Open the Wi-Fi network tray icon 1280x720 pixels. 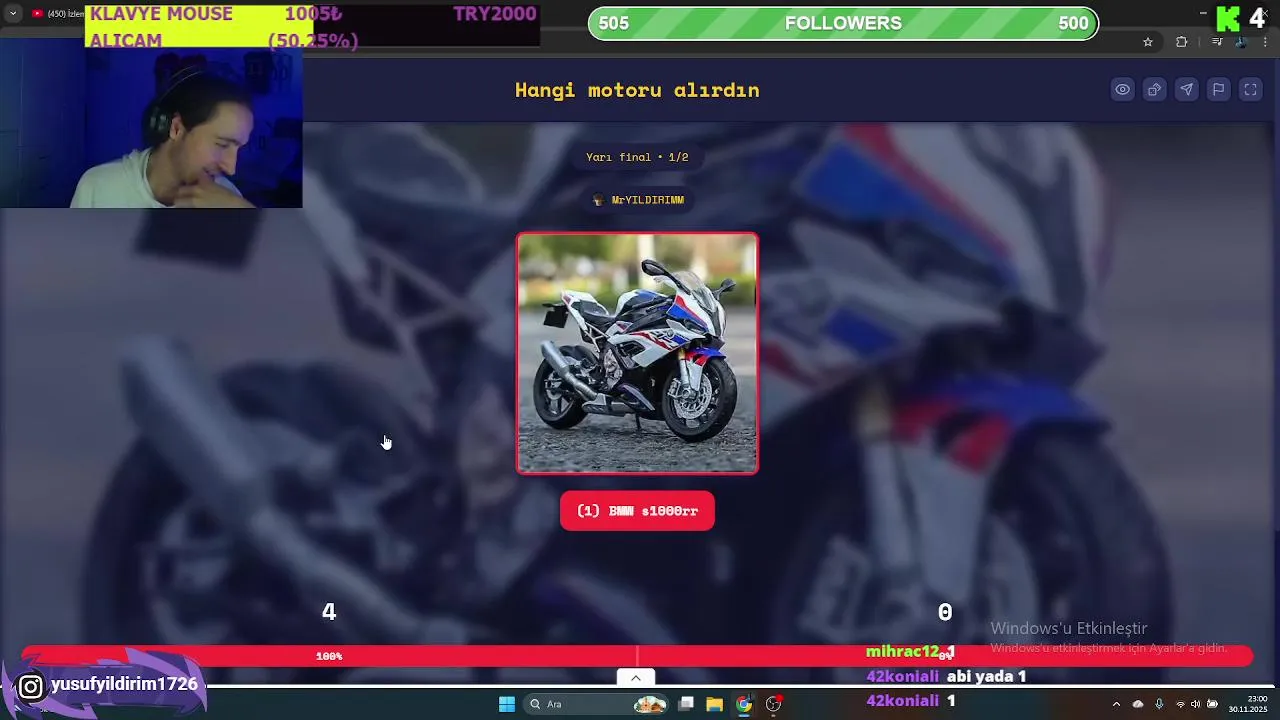coord(1180,704)
